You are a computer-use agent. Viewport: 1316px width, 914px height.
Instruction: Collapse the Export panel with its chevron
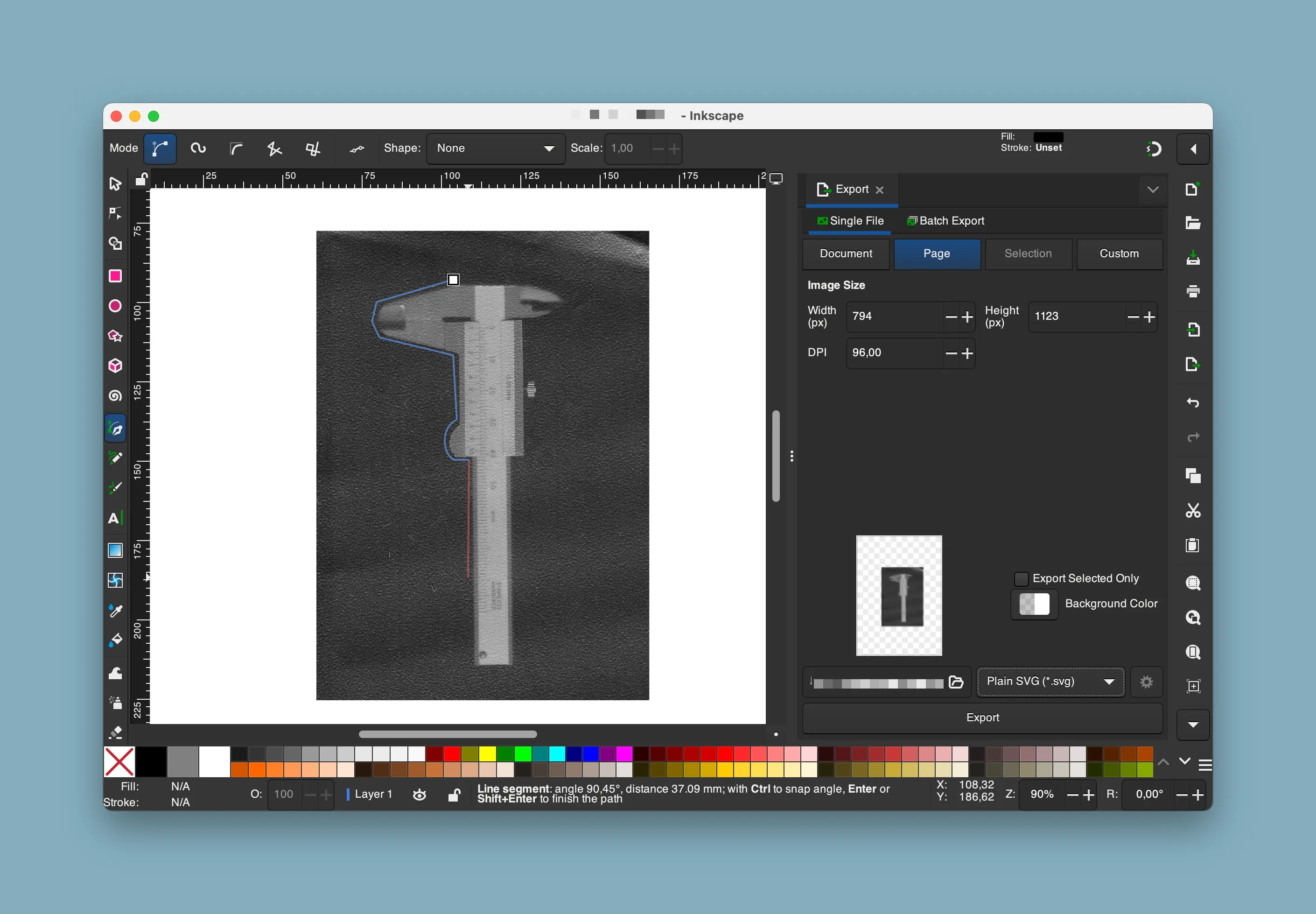tap(1153, 189)
